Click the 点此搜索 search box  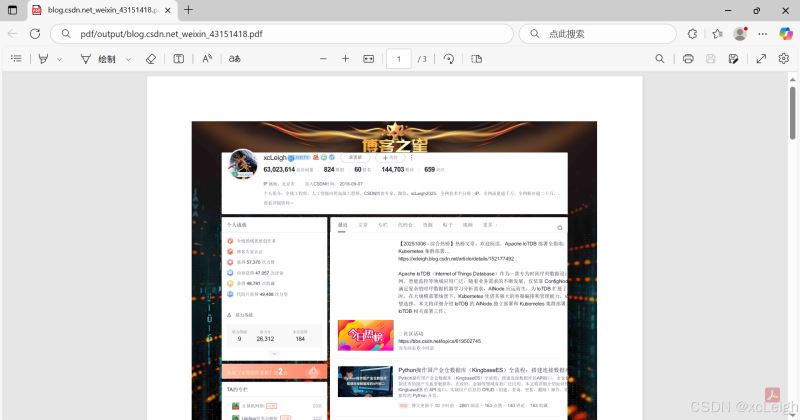(x=597, y=34)
